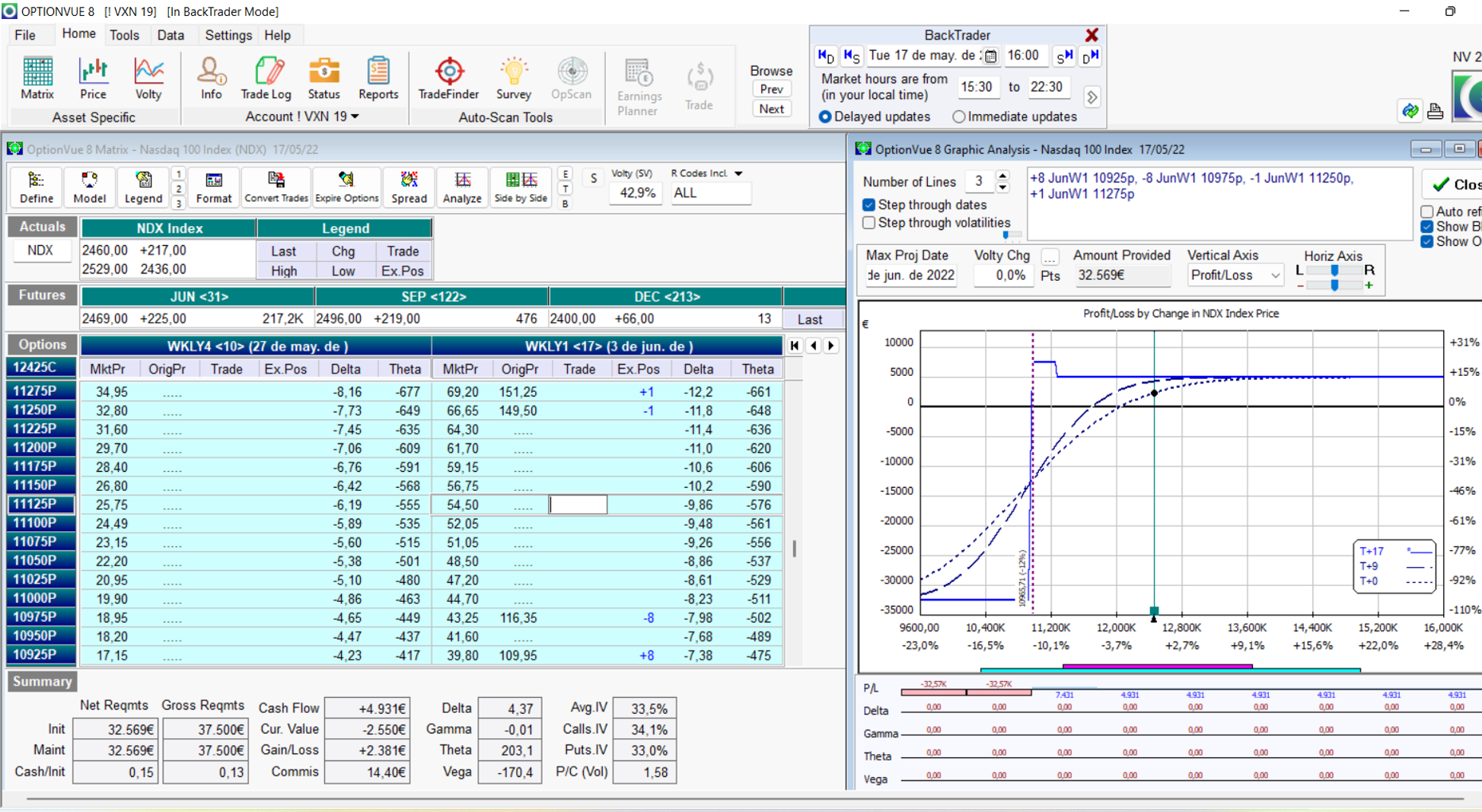Step back one day in BackTrader
Image resolution: width=1482 pixels, height=812 pixels.
tap(826, 56)
